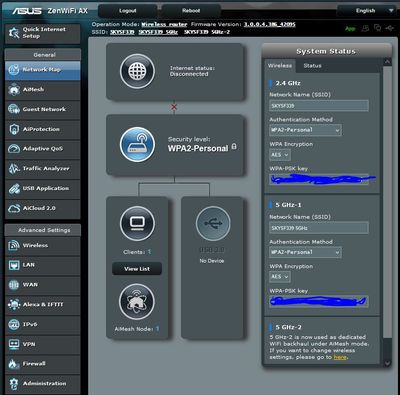Click the Network Map globe icon in sidebar
The image size is (400, 395).
(14, 70)
